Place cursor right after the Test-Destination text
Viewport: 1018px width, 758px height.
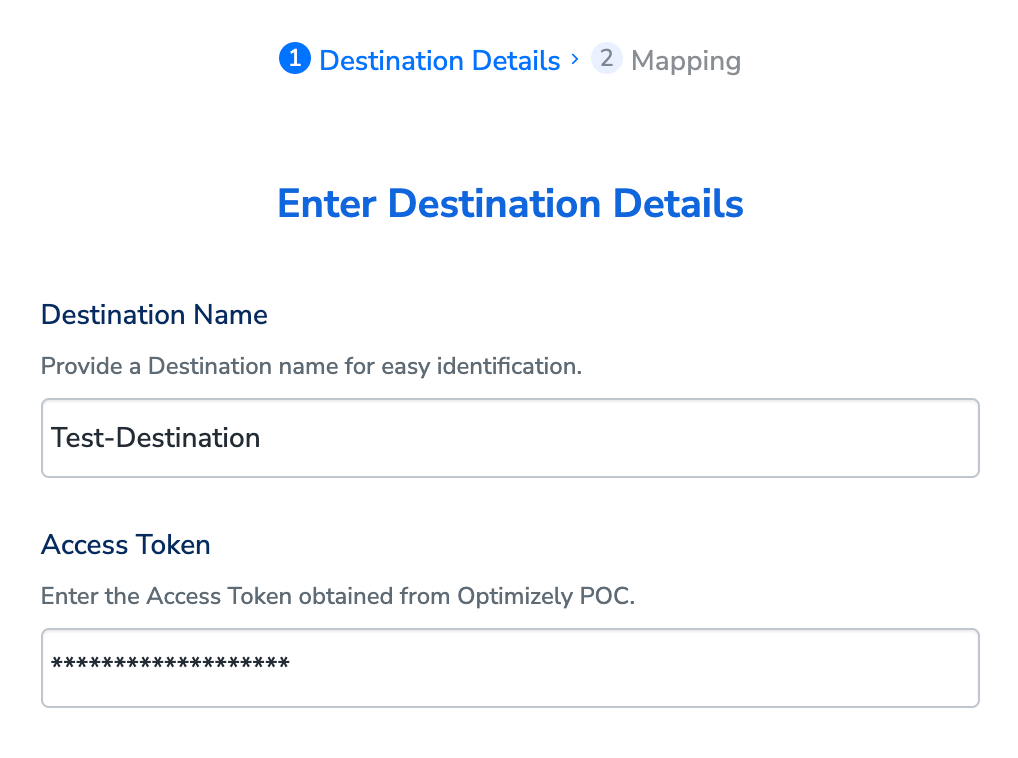(x=262, y=438)
